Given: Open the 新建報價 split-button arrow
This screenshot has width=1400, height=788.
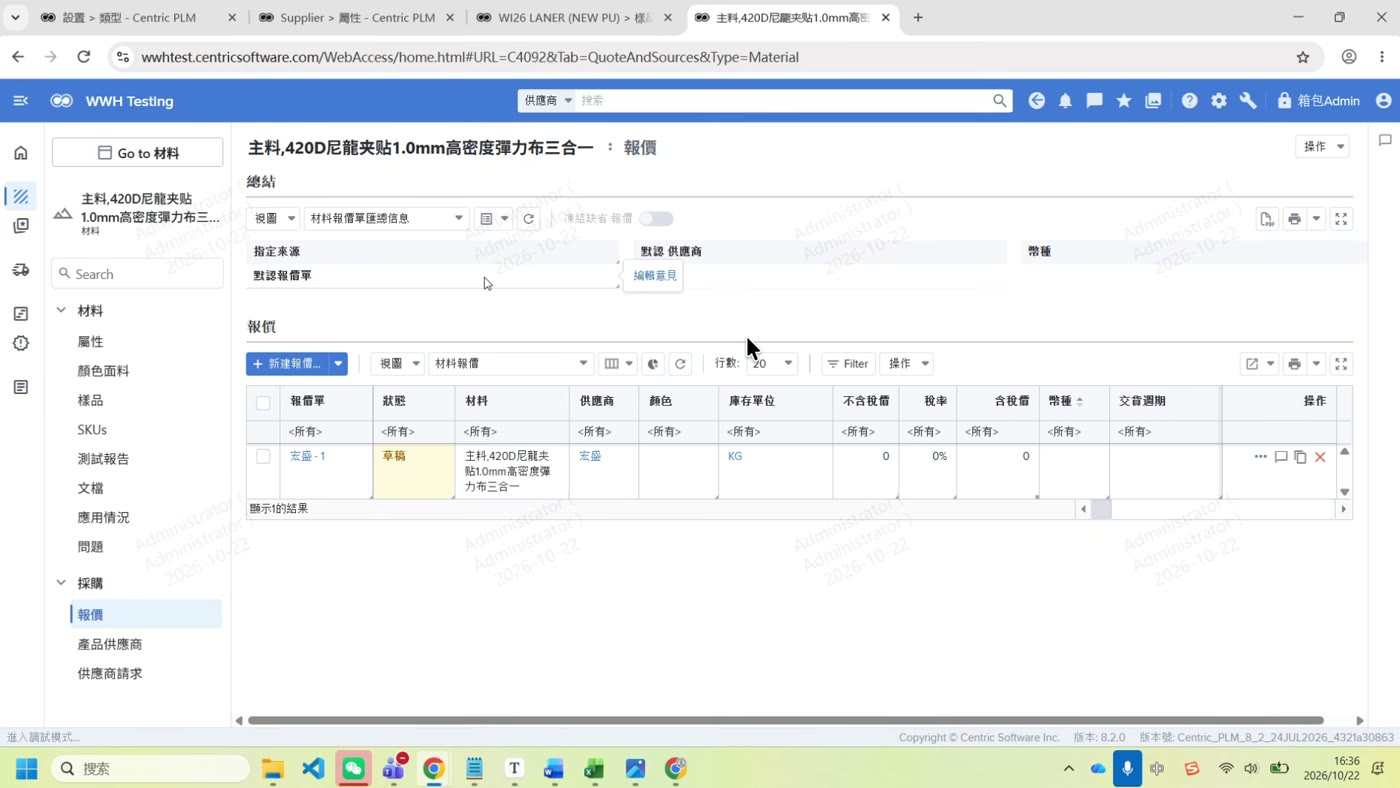Looking at the screenshot, I should click(338, 364).
